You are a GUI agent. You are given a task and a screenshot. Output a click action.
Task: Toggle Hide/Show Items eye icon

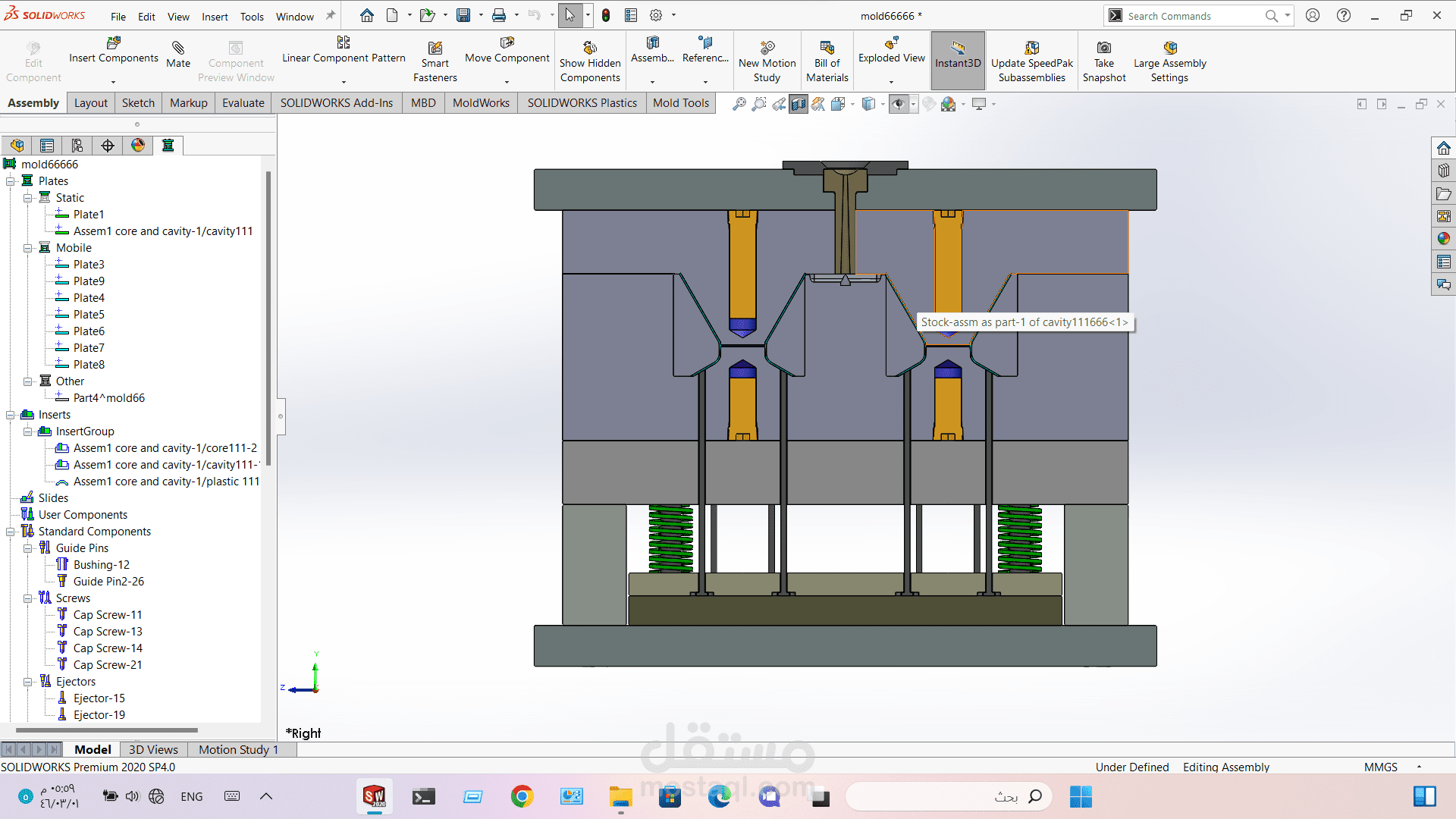(899, 104)
